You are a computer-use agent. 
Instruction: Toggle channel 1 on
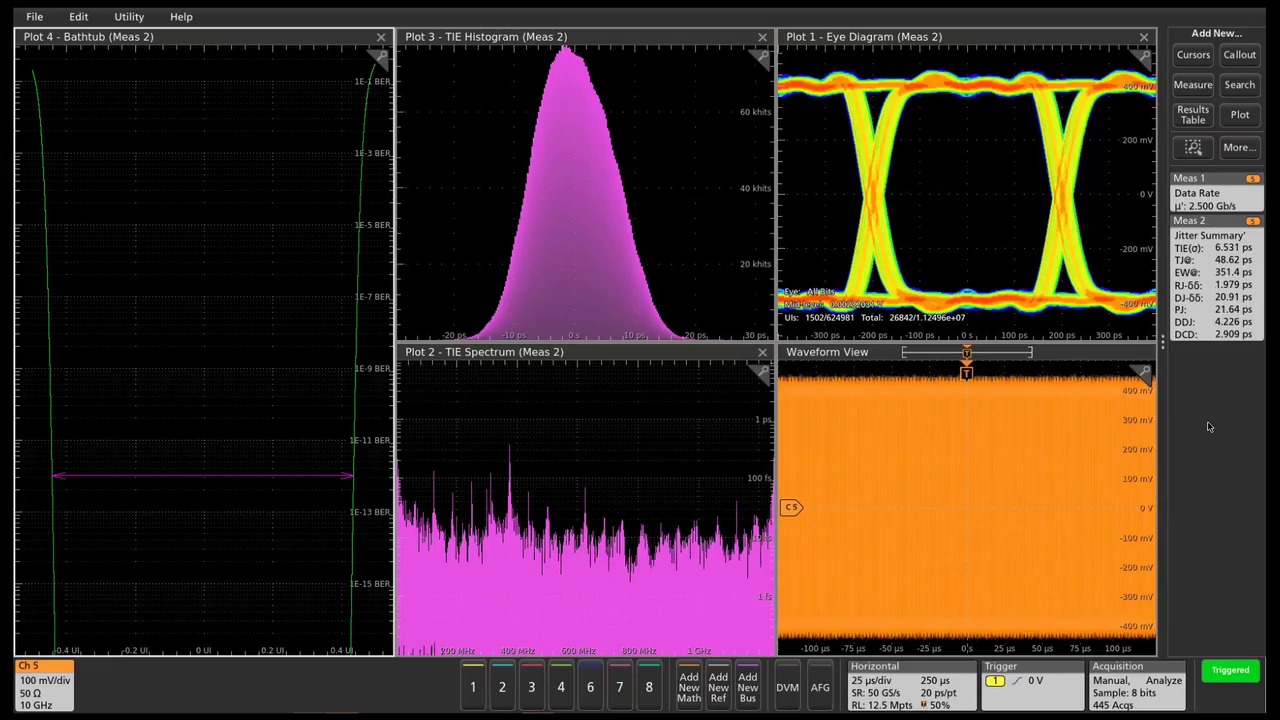tap(472, 687)
